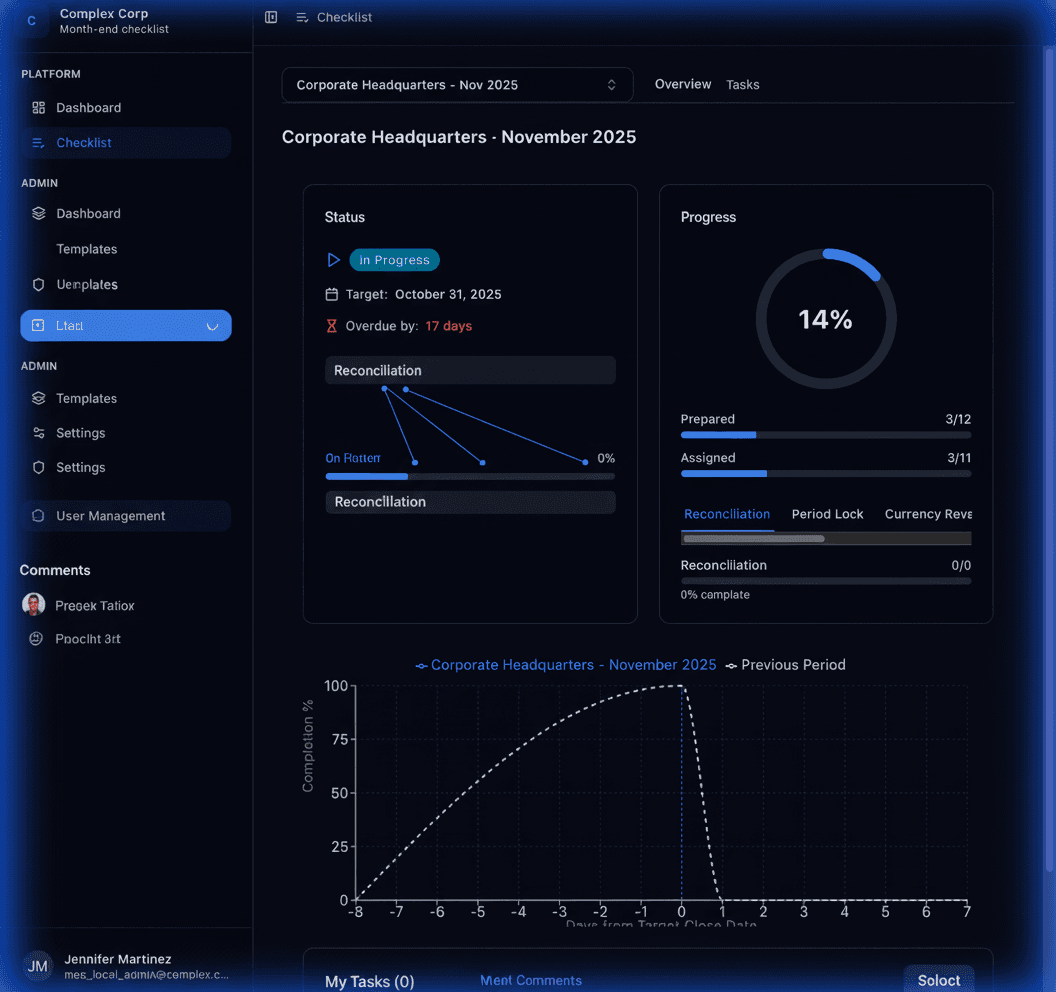Click the horizontal scrollbar under progress tabs
Screen dimensions: 1056x992
click(x=753, y=538)
